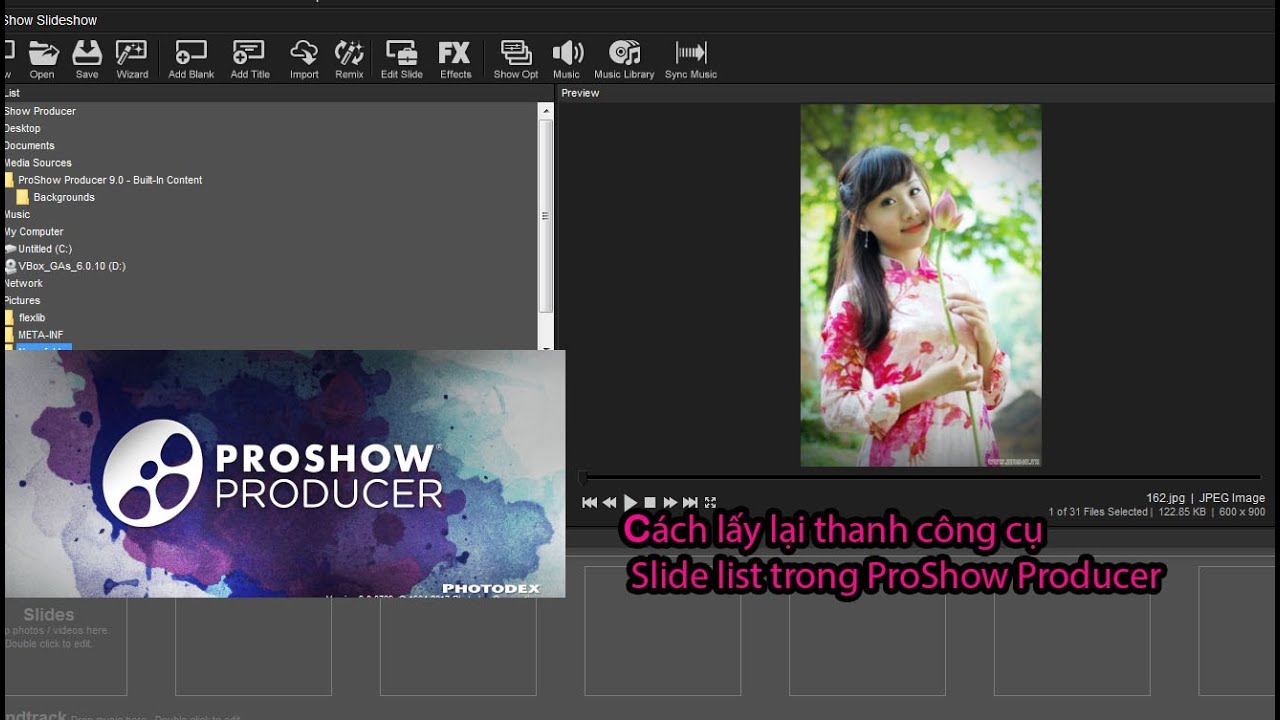
Task: Click folder list scrollbar thumb
Action: tap(546, 215)
